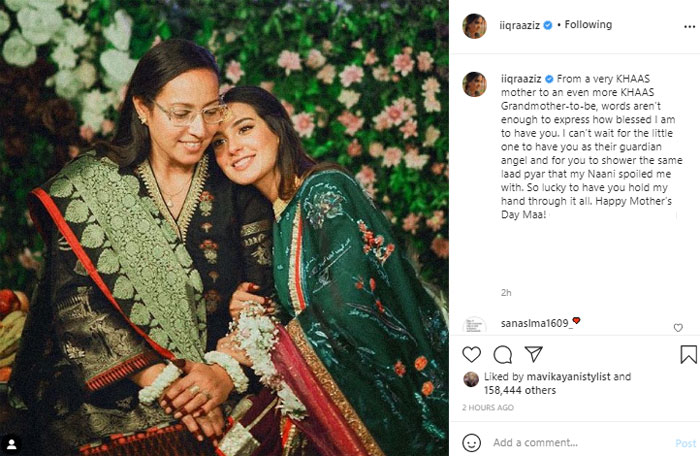Click liker avatar next to Liked by
The width and height of the screenshot is (700, 456).
(x=470, y=378)
